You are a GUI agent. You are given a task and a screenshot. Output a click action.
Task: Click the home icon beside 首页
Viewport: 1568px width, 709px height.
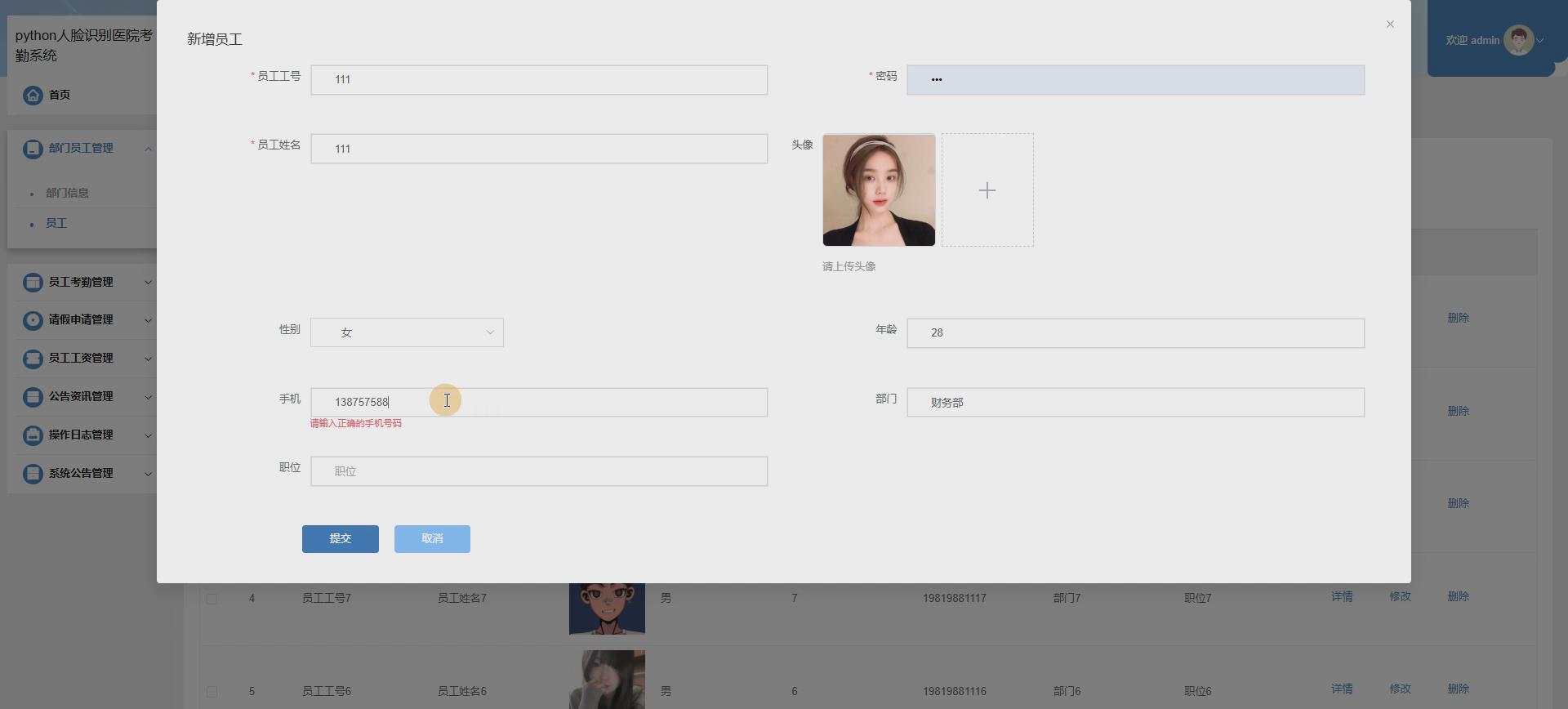point(33,96)
